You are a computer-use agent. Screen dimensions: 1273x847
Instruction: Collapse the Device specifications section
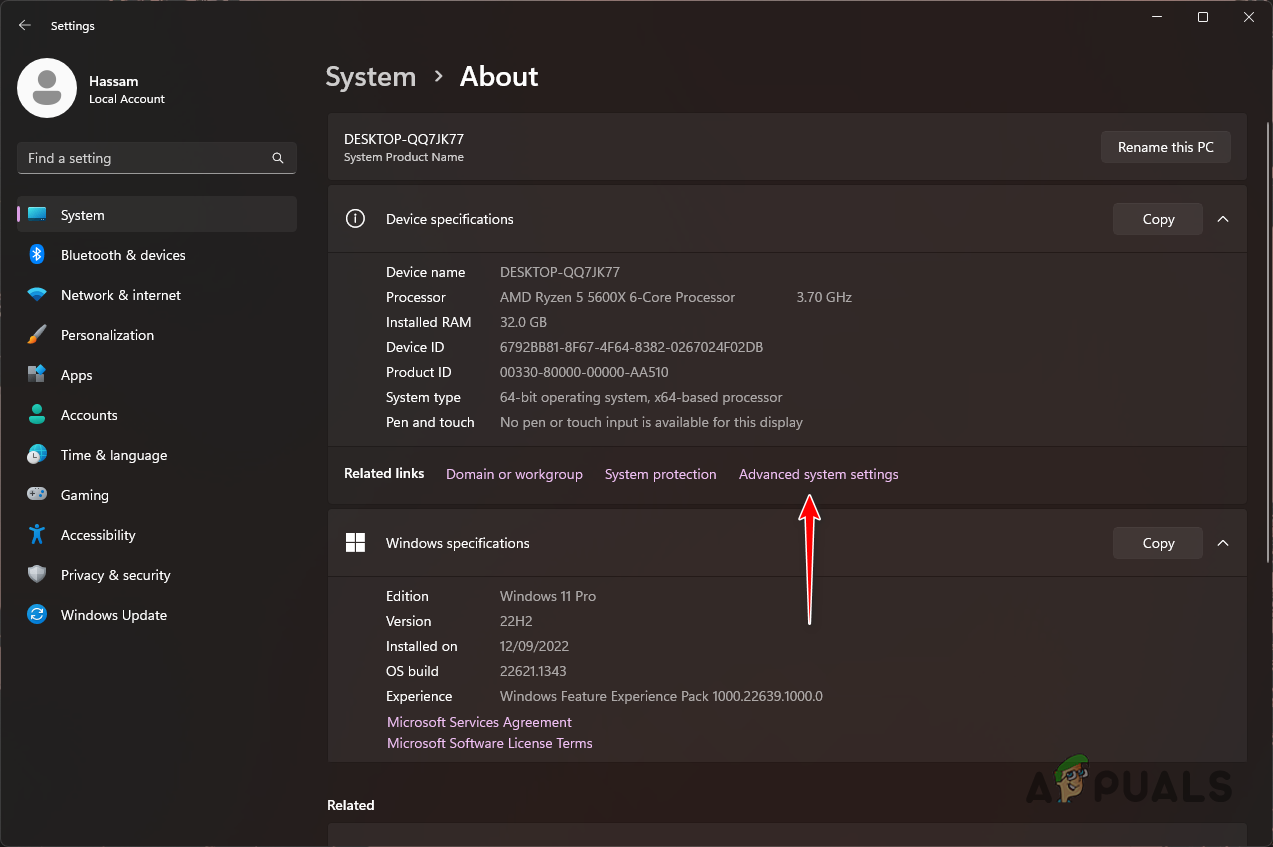pyautogui.click(x=1223, y=219)
